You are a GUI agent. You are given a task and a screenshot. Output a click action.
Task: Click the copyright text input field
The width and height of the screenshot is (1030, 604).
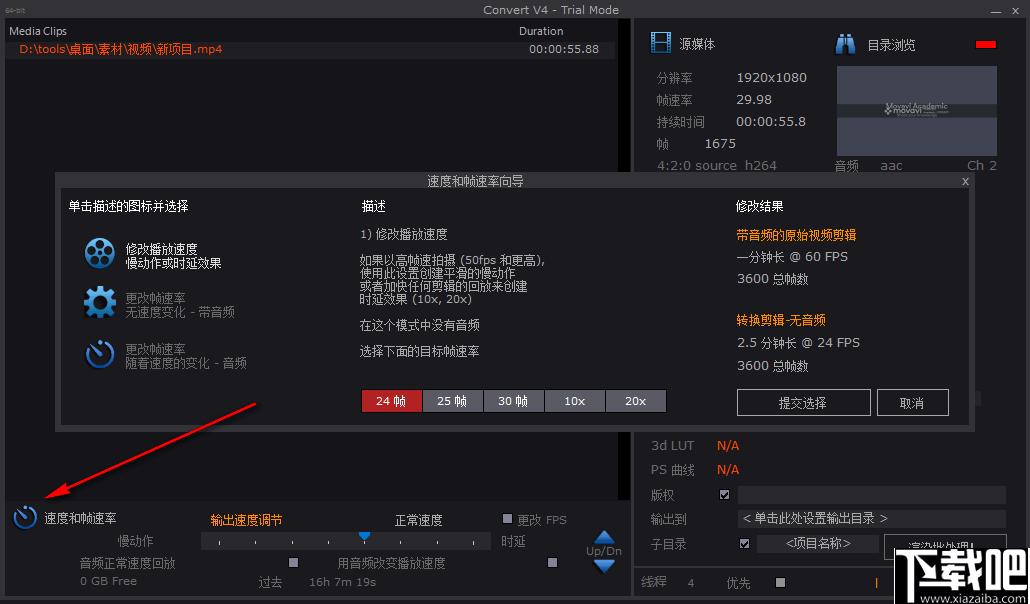872,495
